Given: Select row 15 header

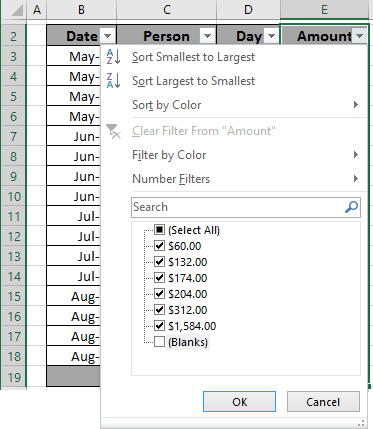Looking at the screenshot, I should click(x=13, y=296).
